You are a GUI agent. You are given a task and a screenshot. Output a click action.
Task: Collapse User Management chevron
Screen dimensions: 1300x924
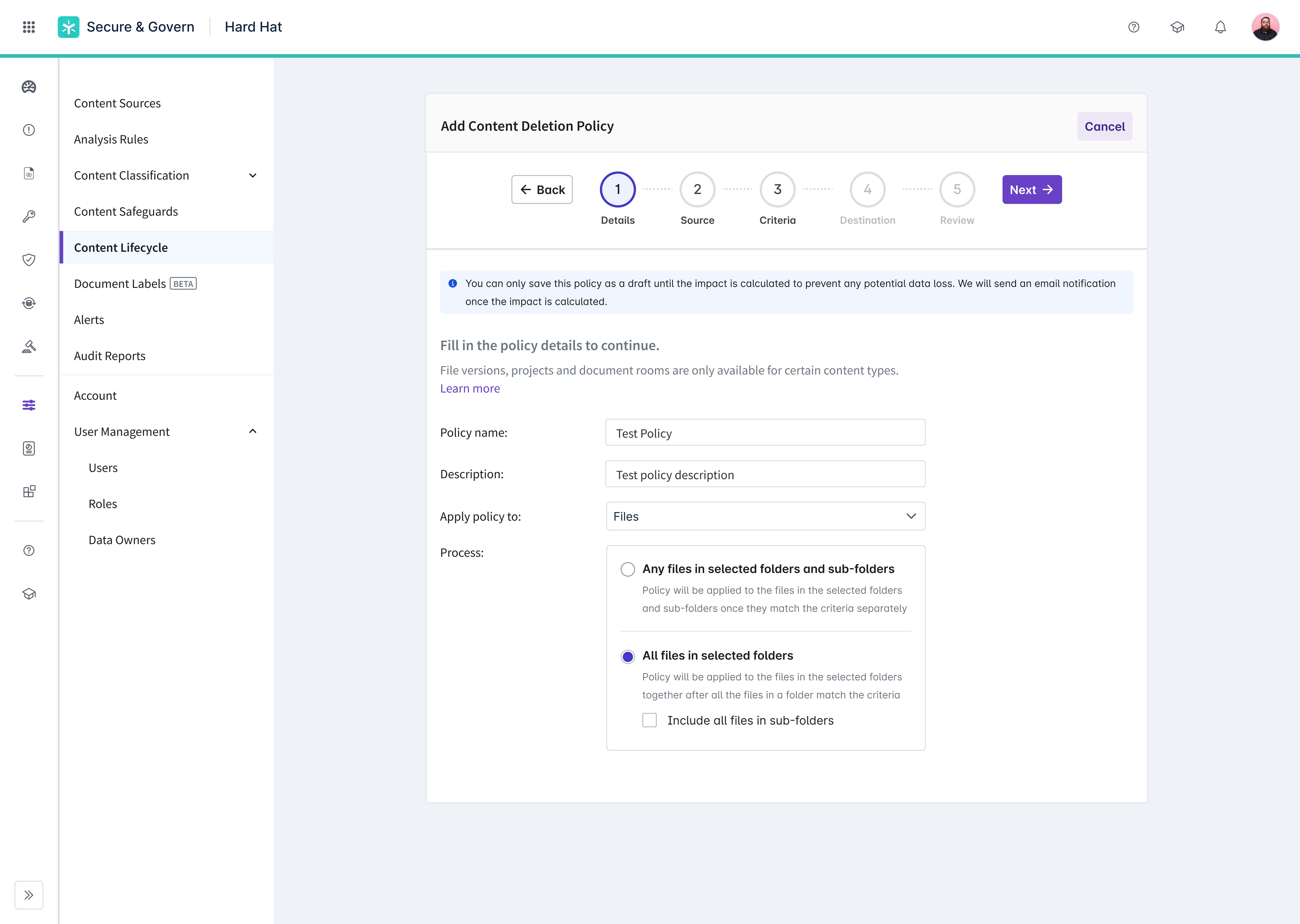253,431
